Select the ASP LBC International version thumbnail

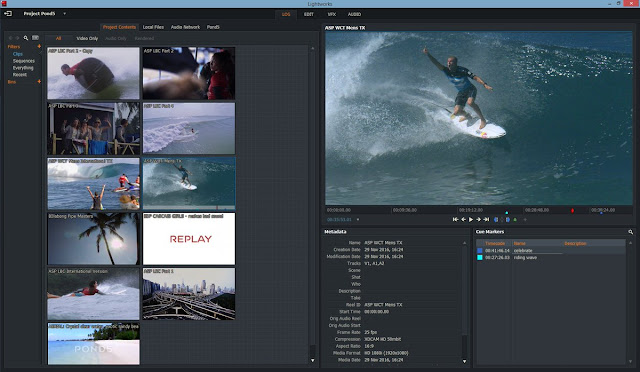coord(93,294)
